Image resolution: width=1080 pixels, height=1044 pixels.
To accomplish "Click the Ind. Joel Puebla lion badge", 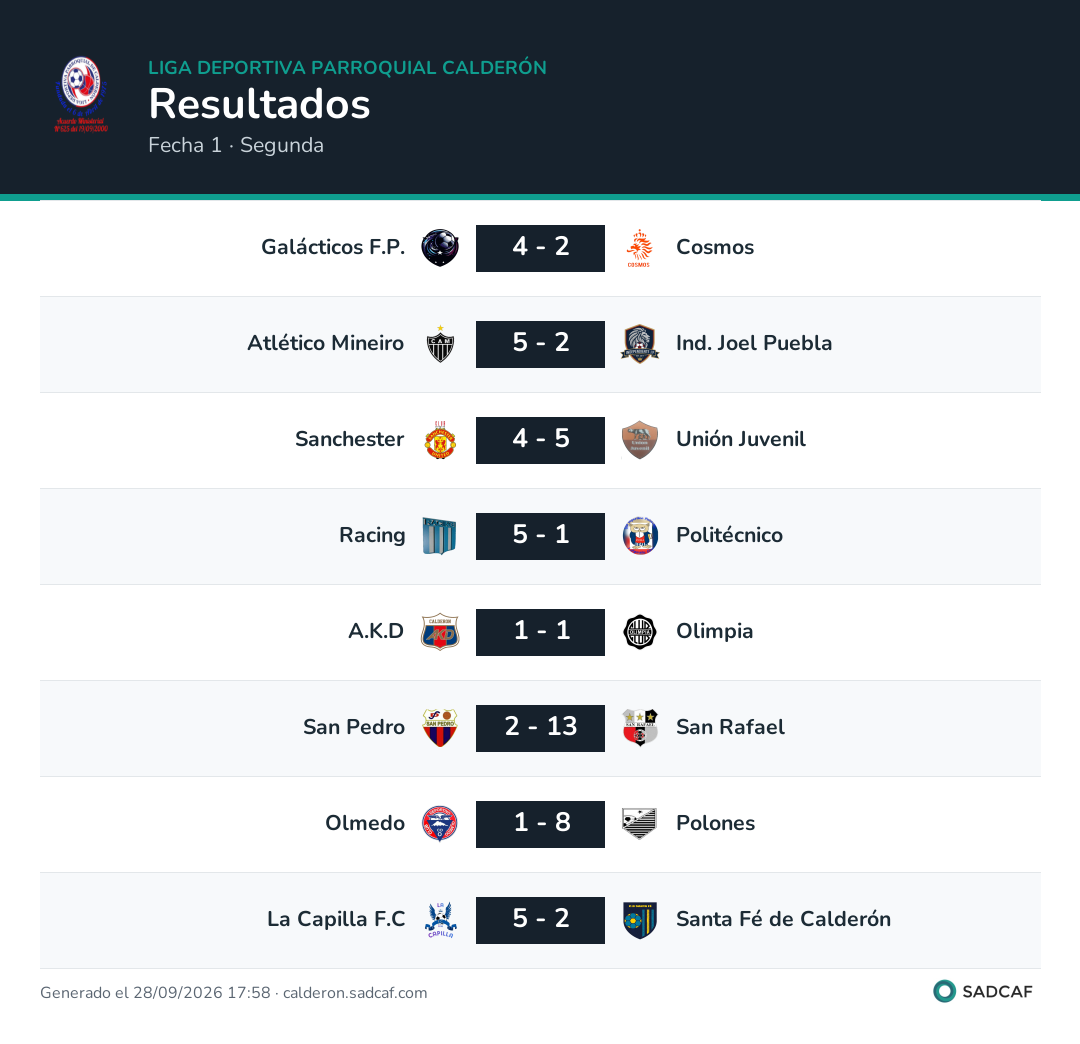I will click(640, 344).
